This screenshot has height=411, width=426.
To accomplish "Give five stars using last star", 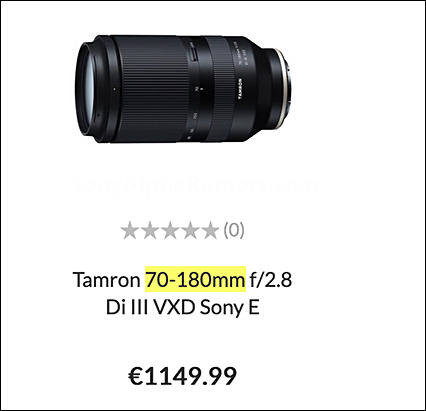I will point(210,230).
